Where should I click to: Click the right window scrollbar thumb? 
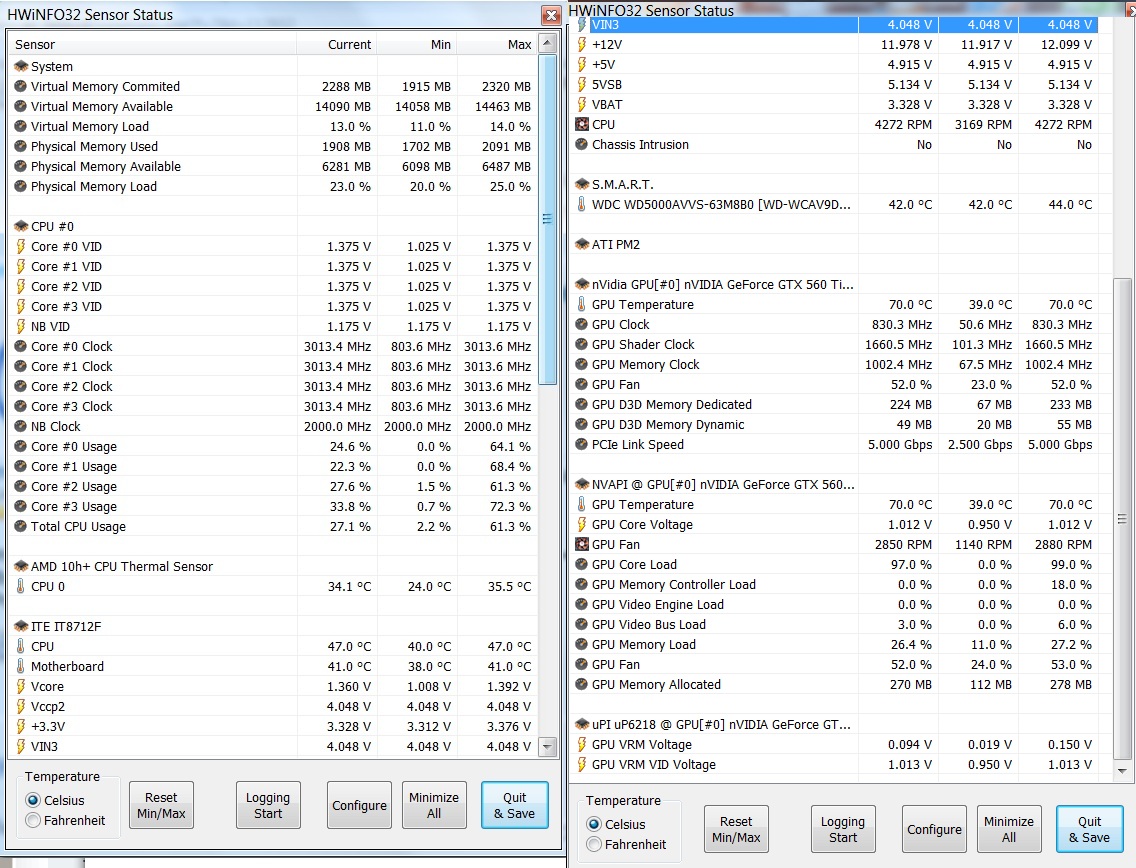pos(1122,519)
